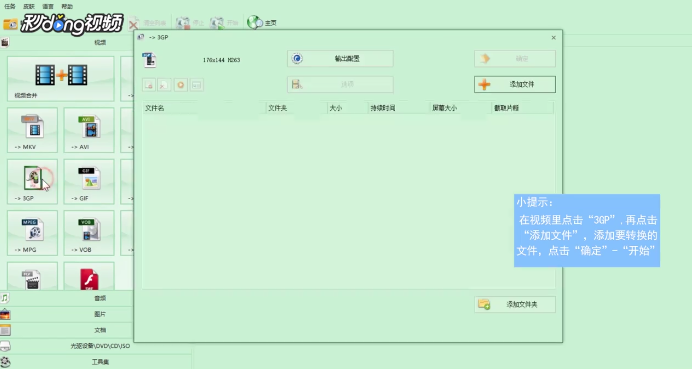Image resolution: width=692 pixels, height=369 pixels.
Task: Open the 主页 globe icon
Action: tap(255, 22)
